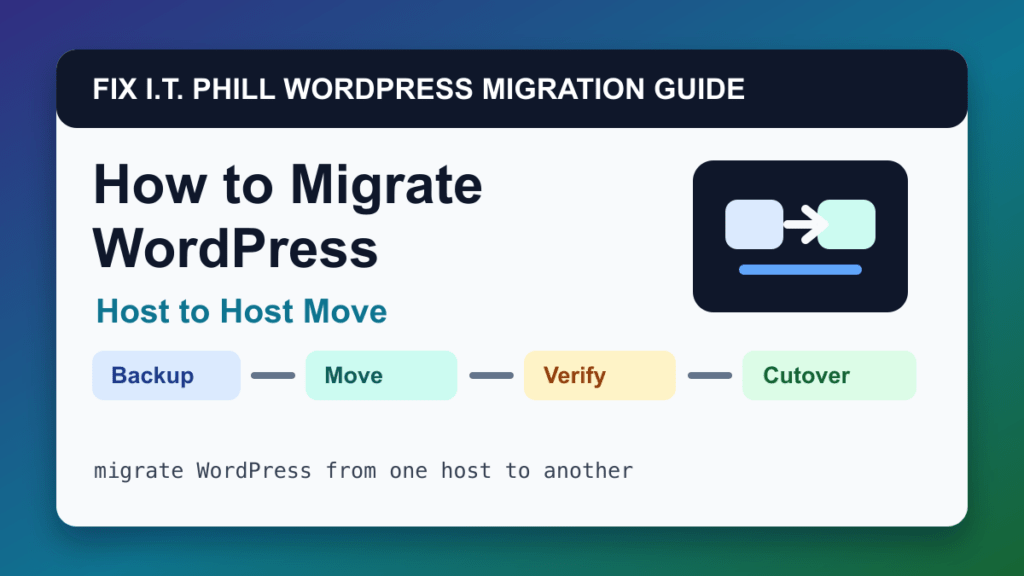Click the 'How to Migrate WordPress' heading
This screenshot has height=576, width=1024.
pos(287,216)
